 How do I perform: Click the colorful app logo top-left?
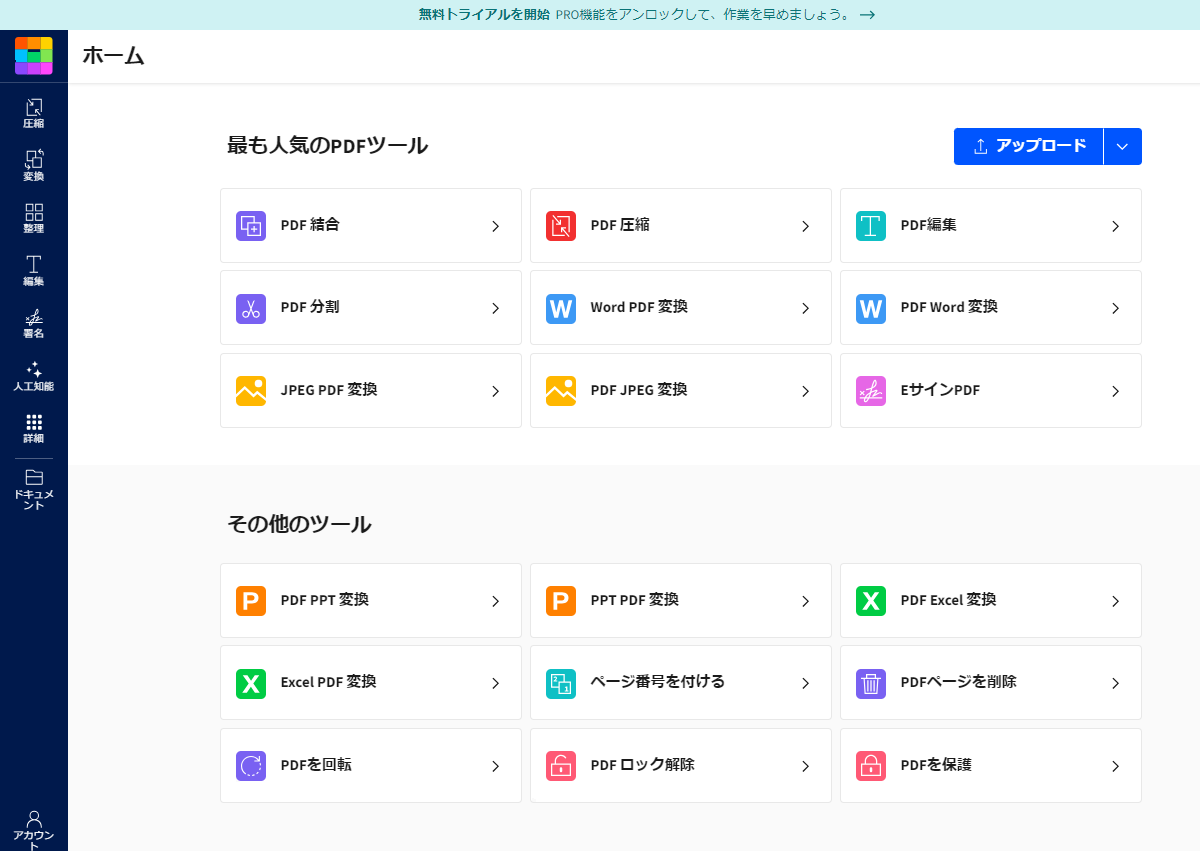pos(33,56)
